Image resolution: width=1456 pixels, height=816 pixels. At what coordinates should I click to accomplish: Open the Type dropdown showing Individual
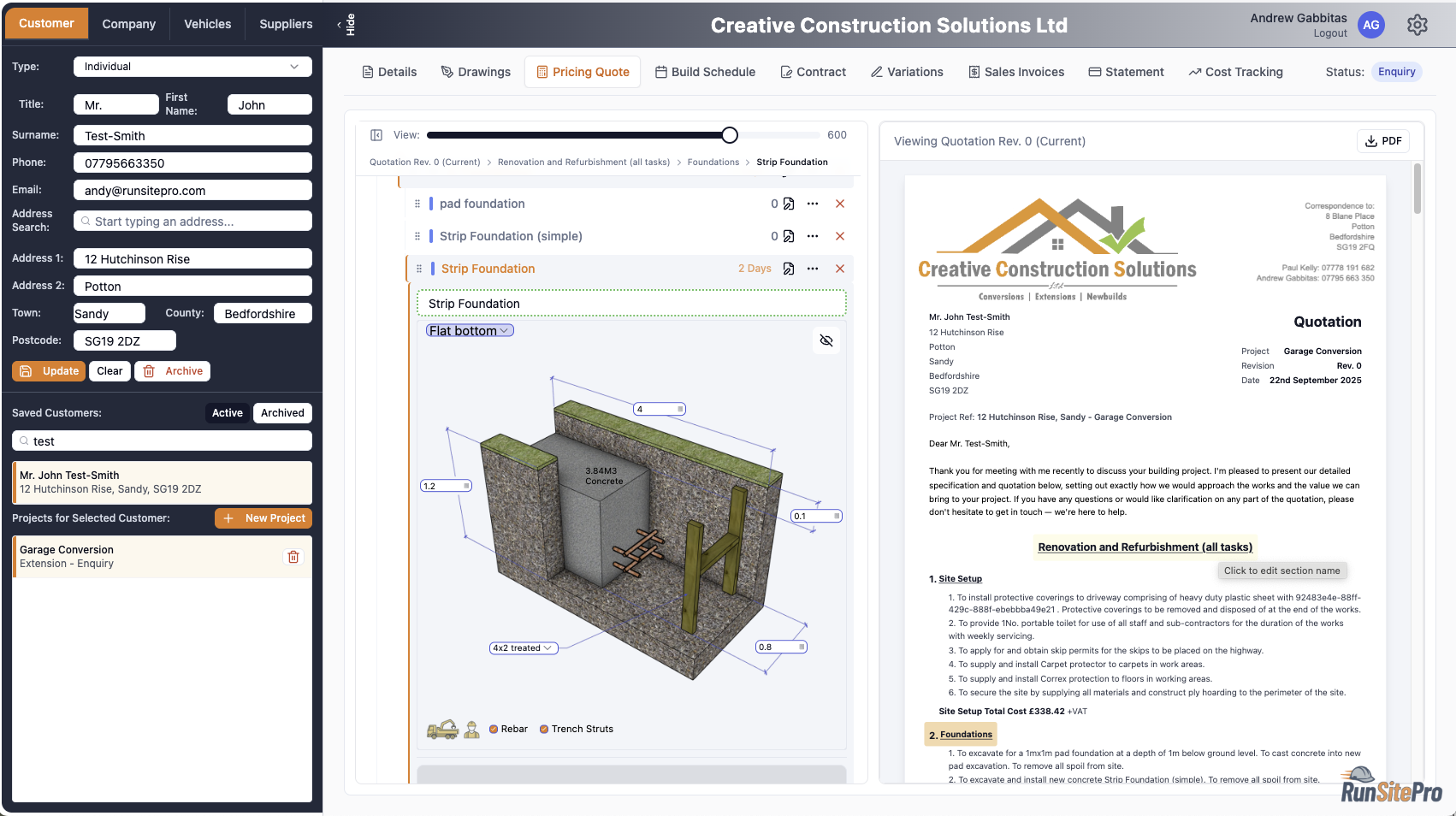pos(192,67)
